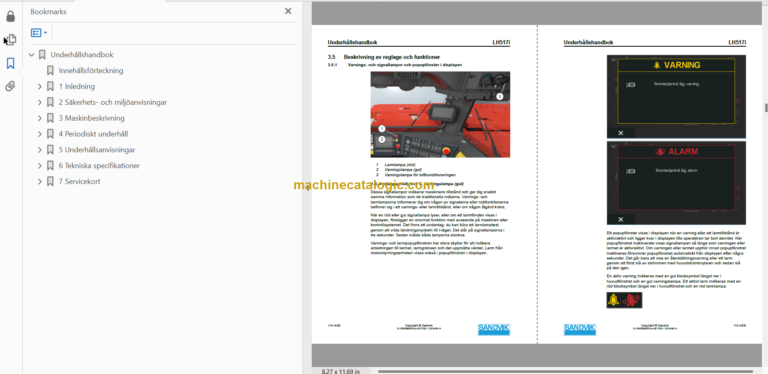Click heading 3.5 Beskrivning av reglage och funktioner
Screen dimensions: 768x374
point(384,57)
